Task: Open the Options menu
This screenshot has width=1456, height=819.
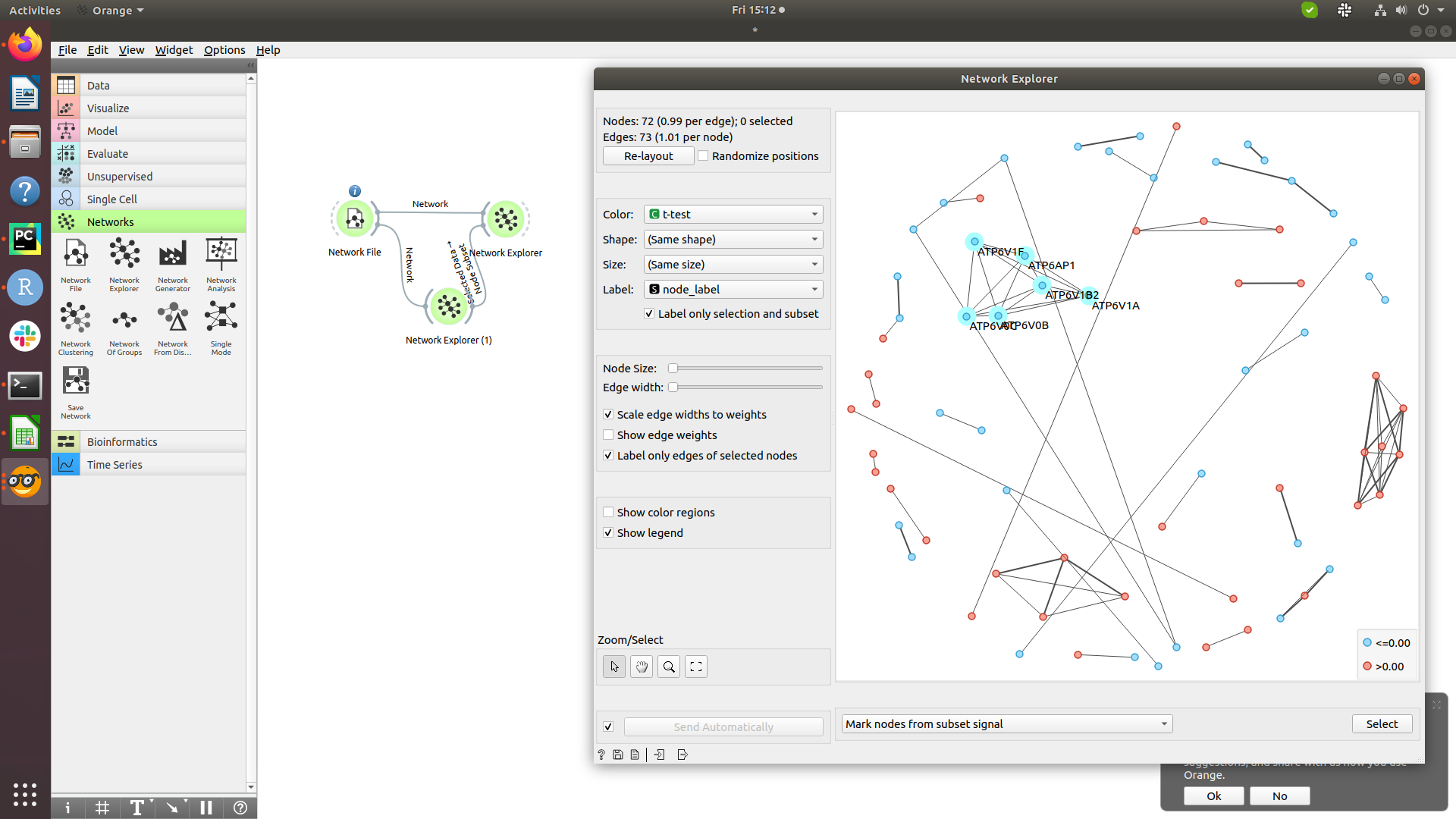Action: click(x=224, y=49)
